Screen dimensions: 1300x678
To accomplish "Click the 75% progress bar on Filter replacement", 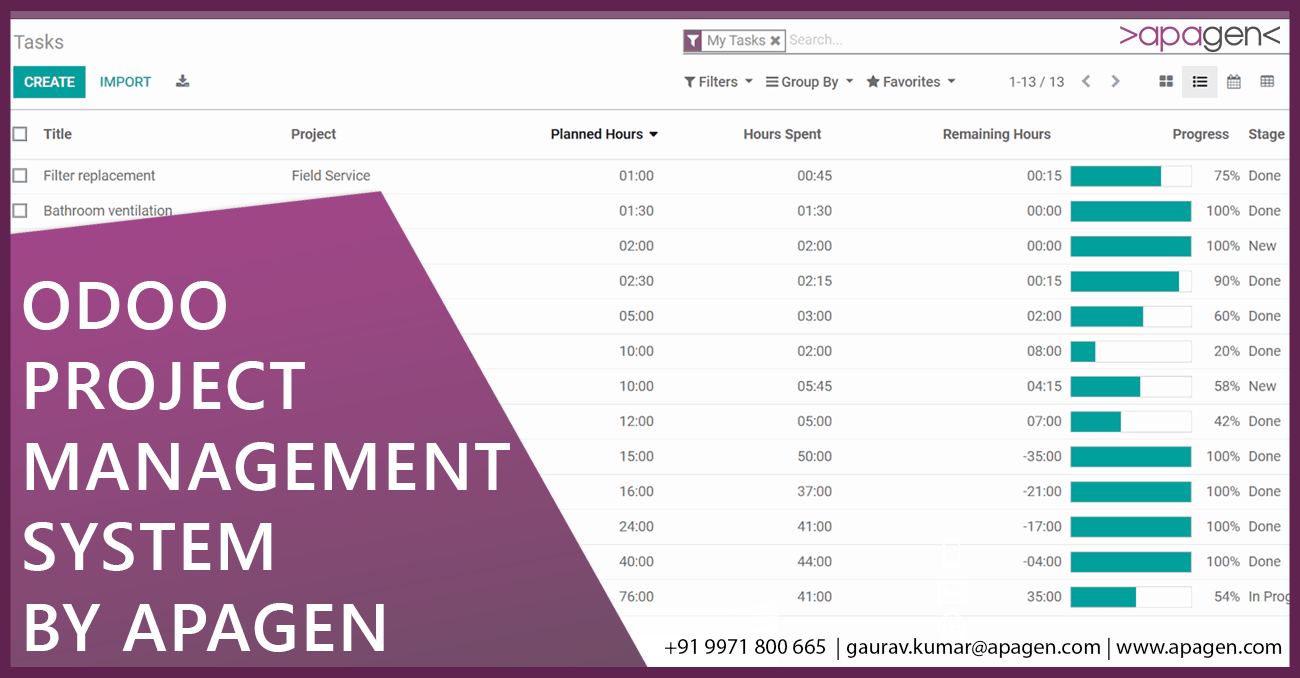I will (x=1130, y=175).
